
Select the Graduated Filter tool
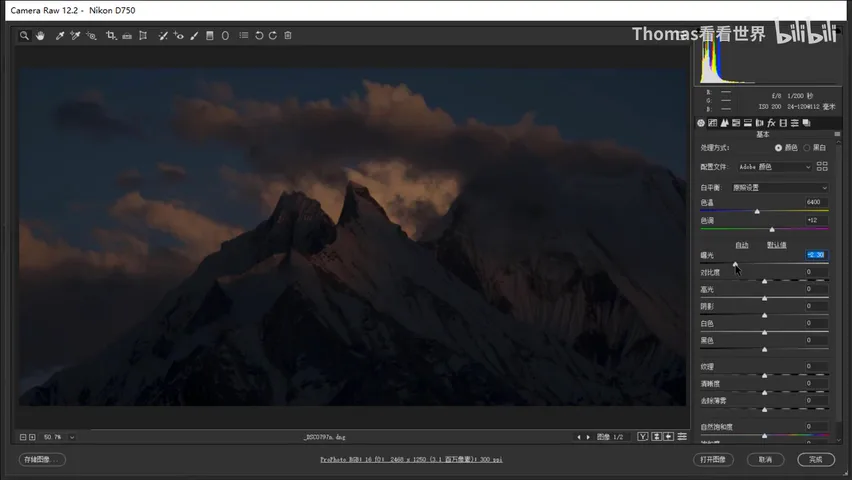pyautogui.click(x=210, y=35)
